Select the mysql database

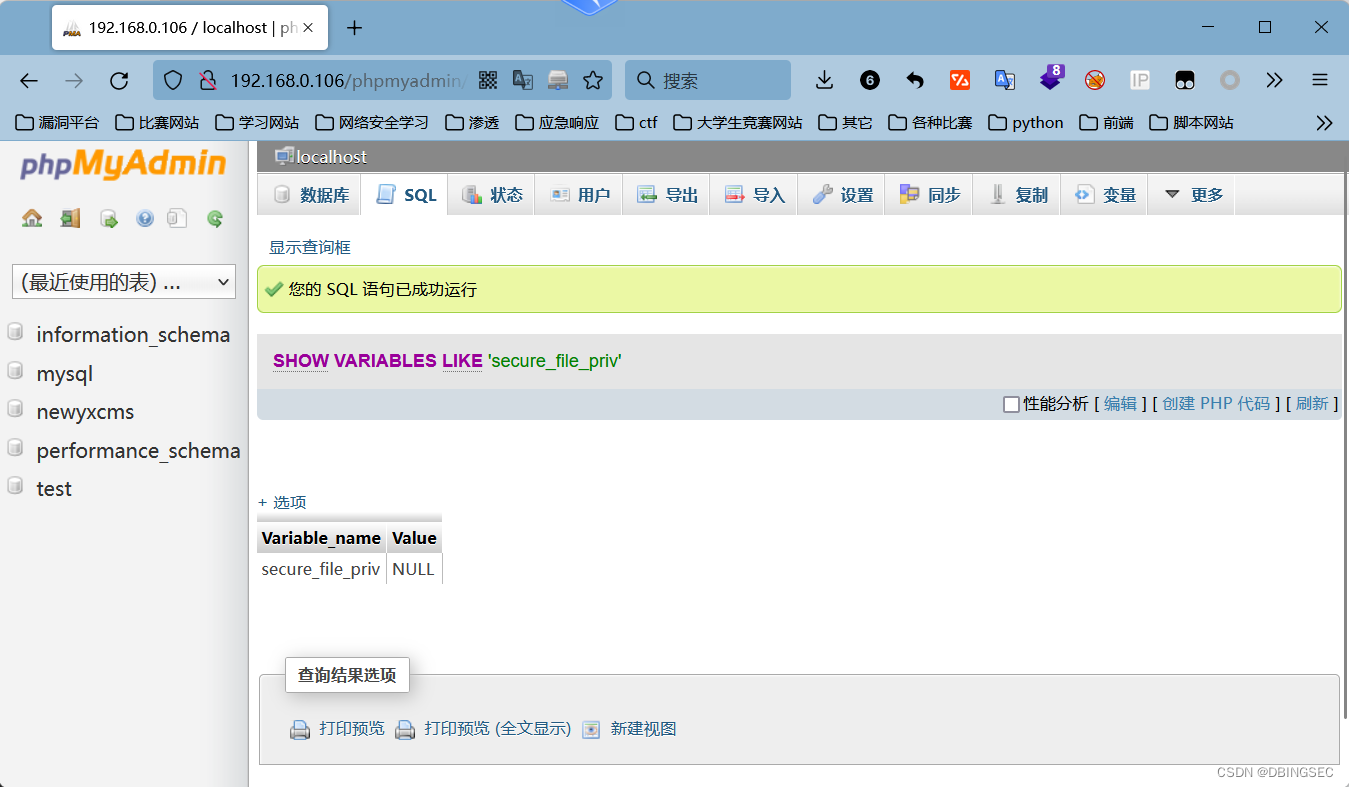64,374
